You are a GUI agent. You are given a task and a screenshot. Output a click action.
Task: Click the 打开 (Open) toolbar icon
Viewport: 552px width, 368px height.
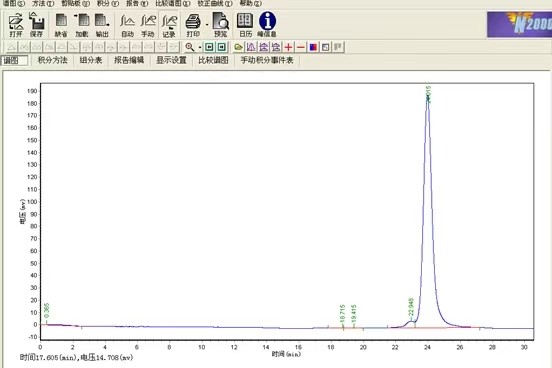[x=16, y=25]
